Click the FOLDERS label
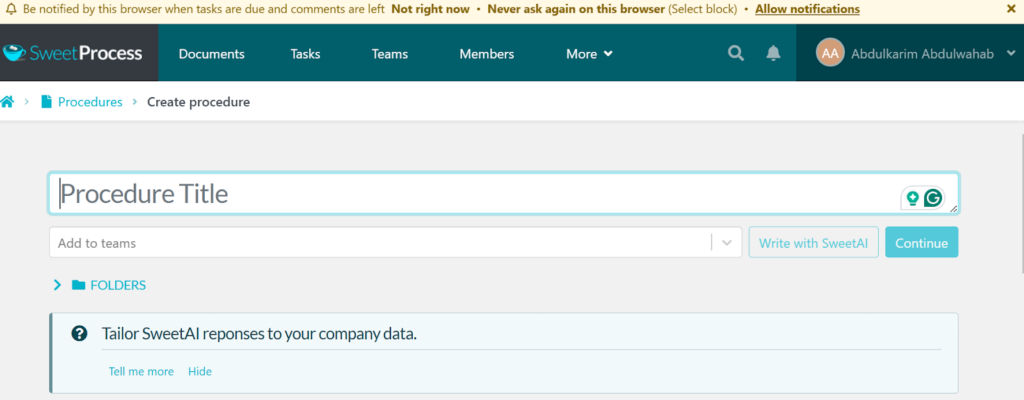 [118, 285]
